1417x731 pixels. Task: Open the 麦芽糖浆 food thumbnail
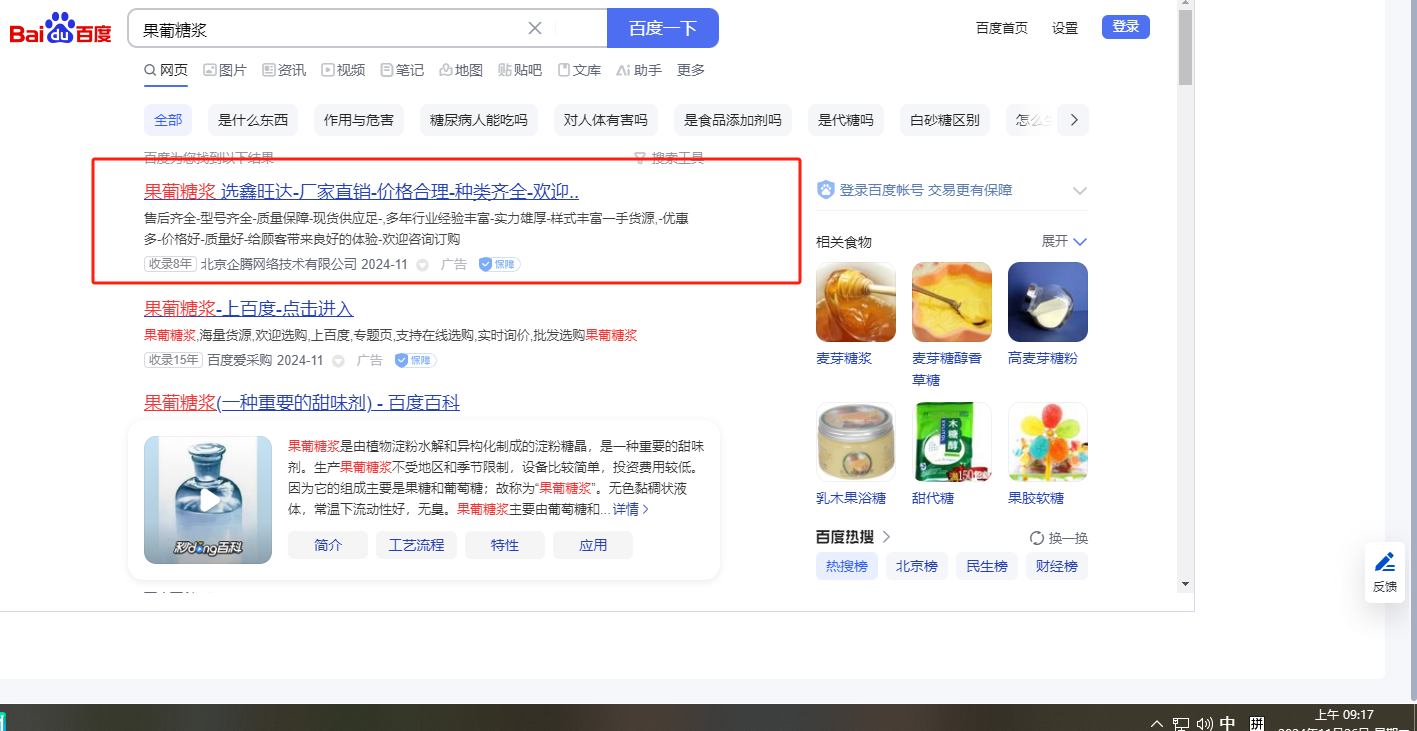(x=856, y=302)
